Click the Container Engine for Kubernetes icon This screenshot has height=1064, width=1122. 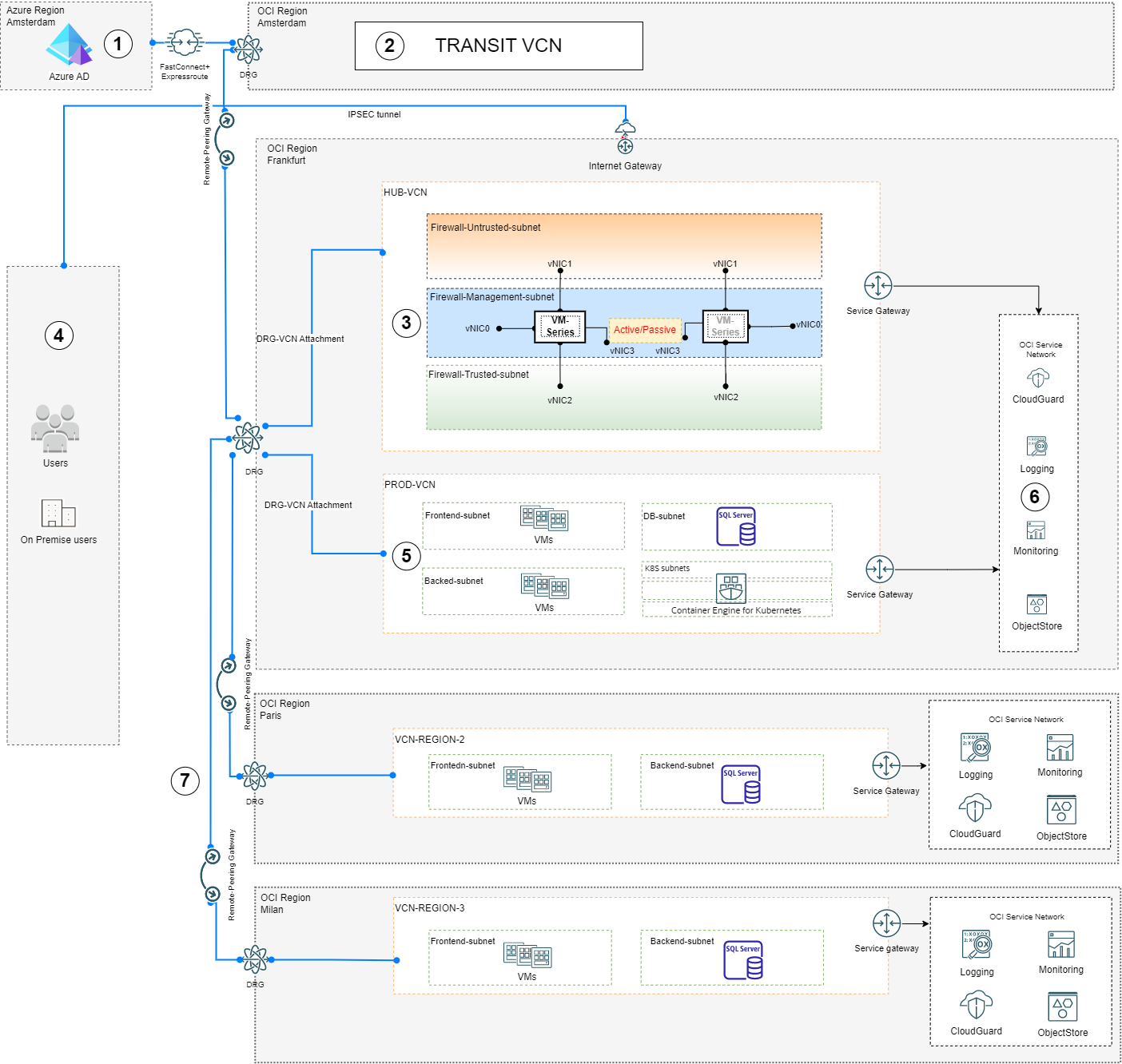click(732, 589)
